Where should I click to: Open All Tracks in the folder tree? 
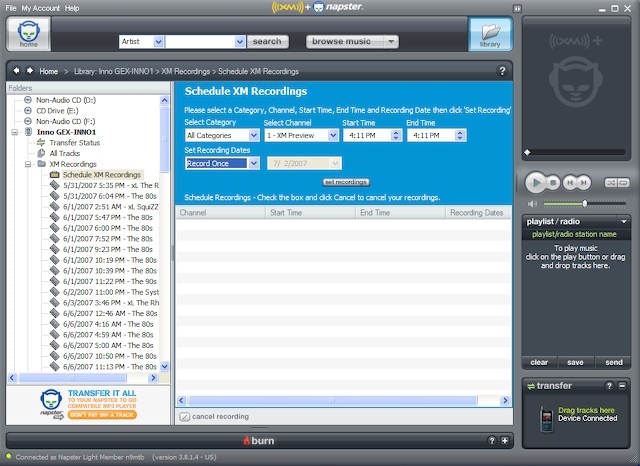tap(65, 153)
